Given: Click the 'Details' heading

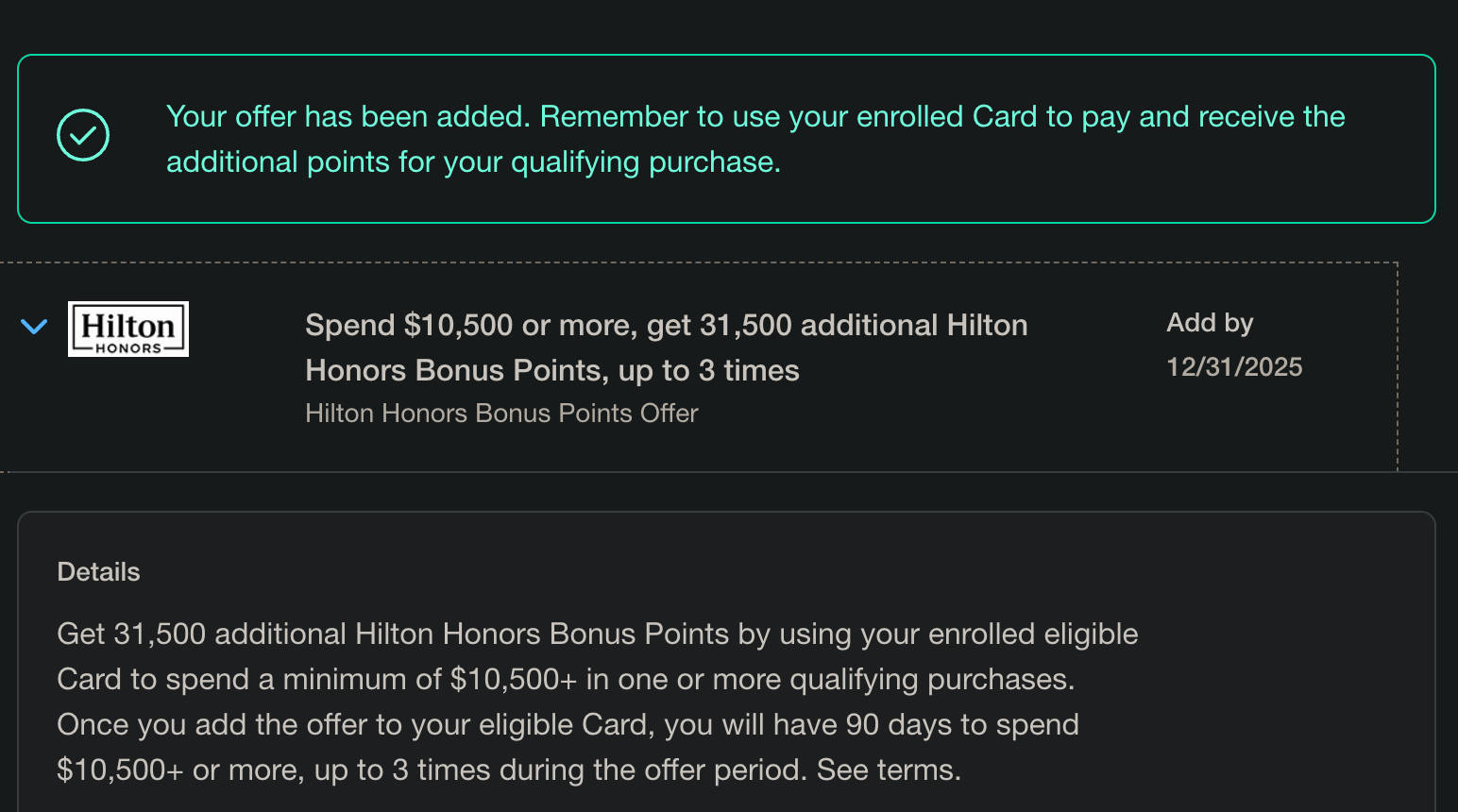Looking at the screenshot, I should (x=98, y=572).
